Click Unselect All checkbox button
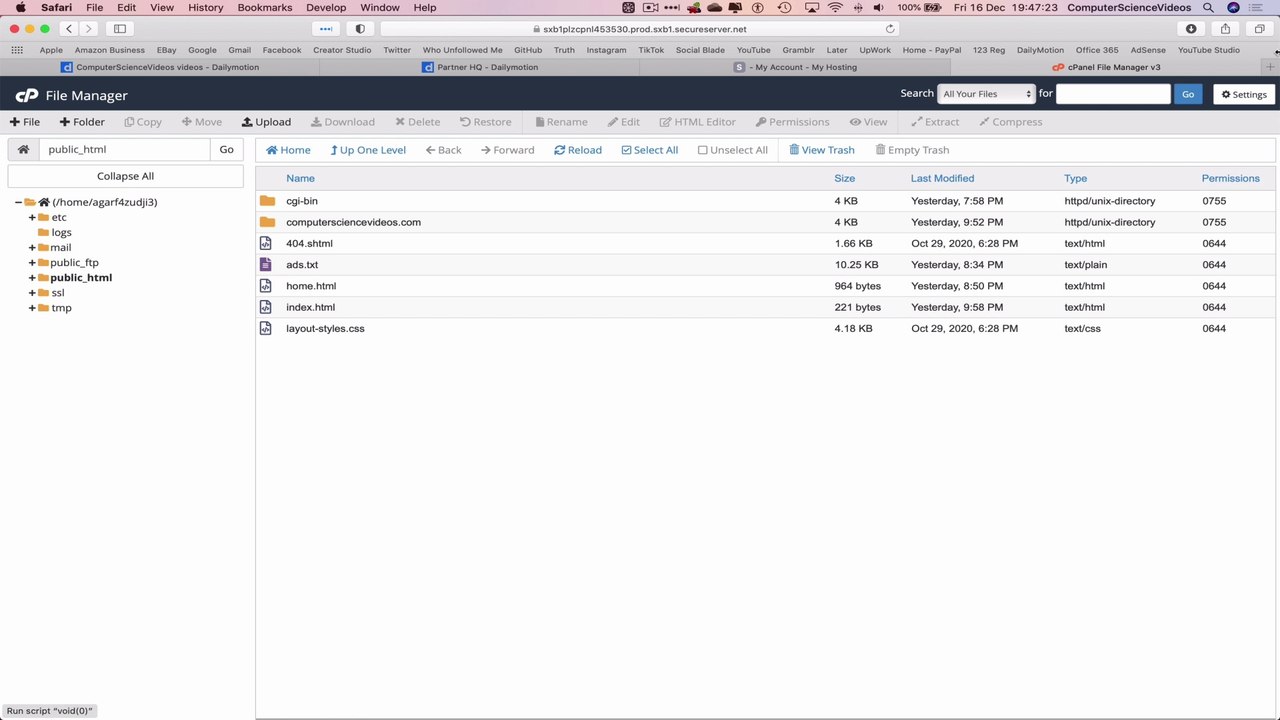 coord(733,150)
